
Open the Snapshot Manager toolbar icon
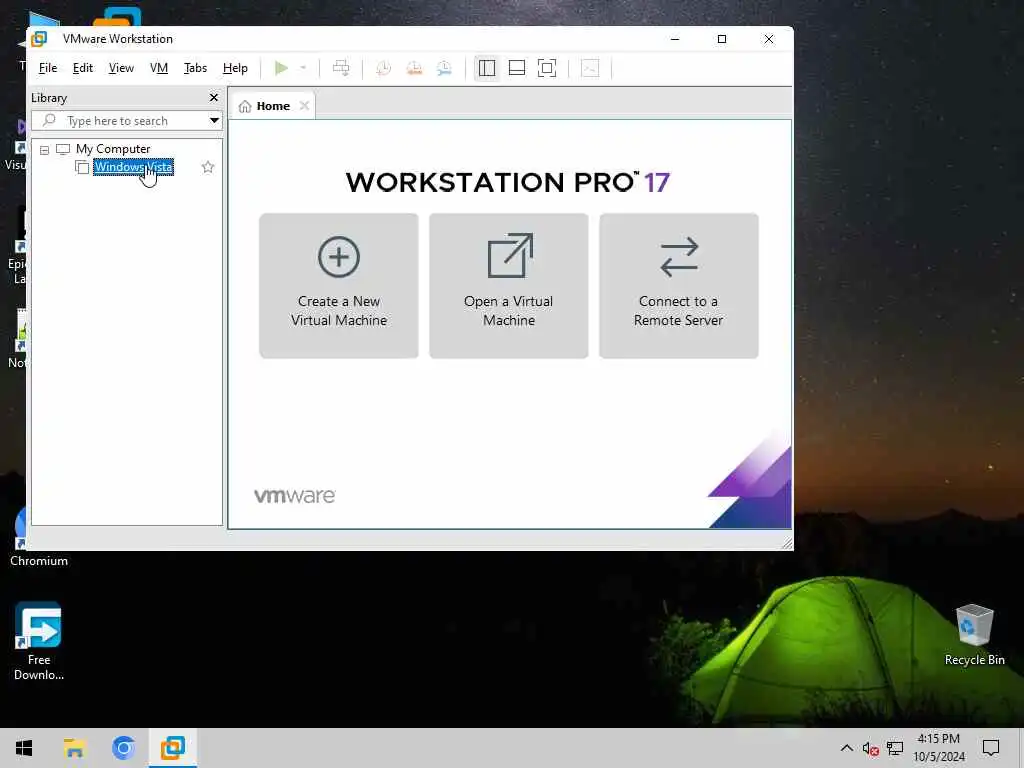[x=444, y=68]
